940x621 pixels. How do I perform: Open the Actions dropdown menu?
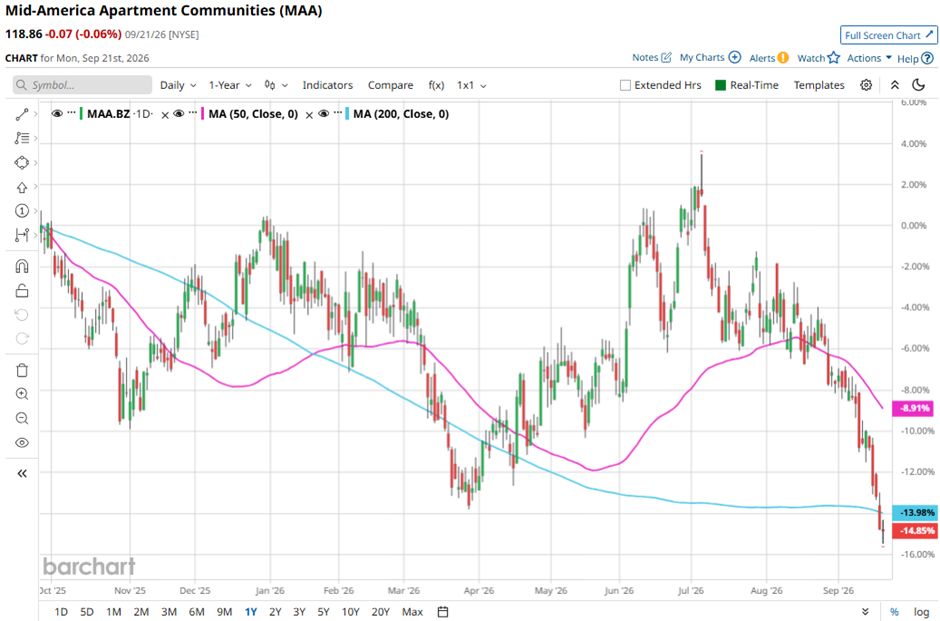tap(869, 58)
